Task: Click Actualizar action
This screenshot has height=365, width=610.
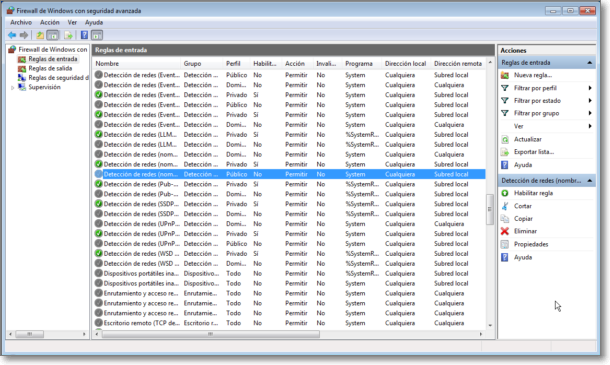Action: 528,139
